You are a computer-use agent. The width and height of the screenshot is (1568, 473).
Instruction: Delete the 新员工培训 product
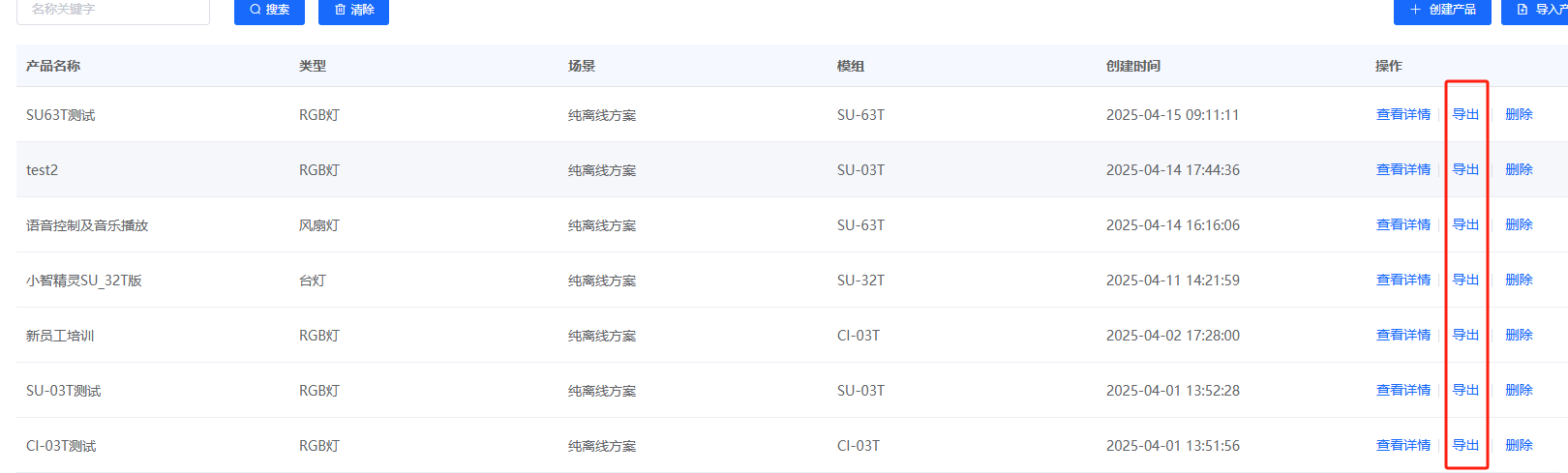(1519, 335)
